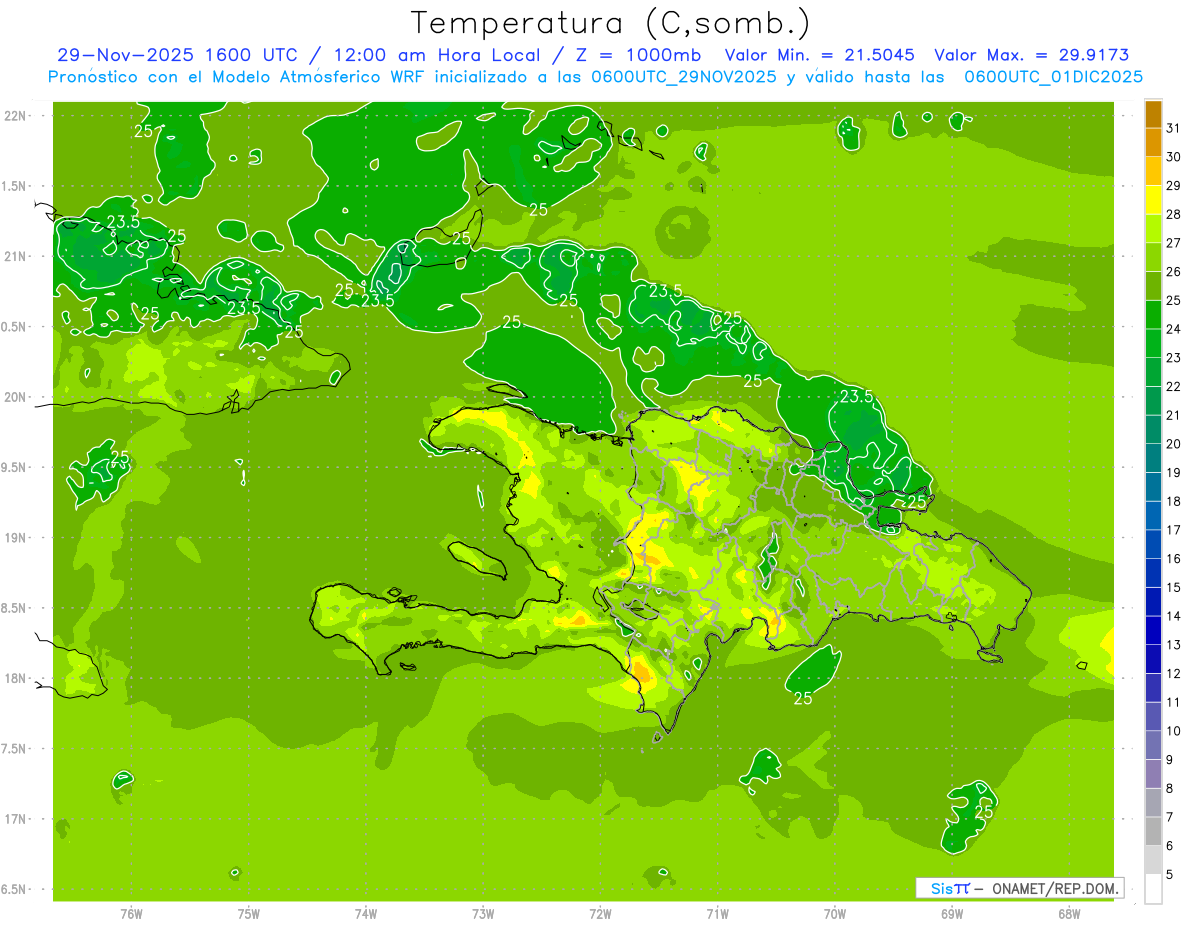The image size is (1200, 927).
Task: Click the color bar label '8'
Action: (1170, 788)
